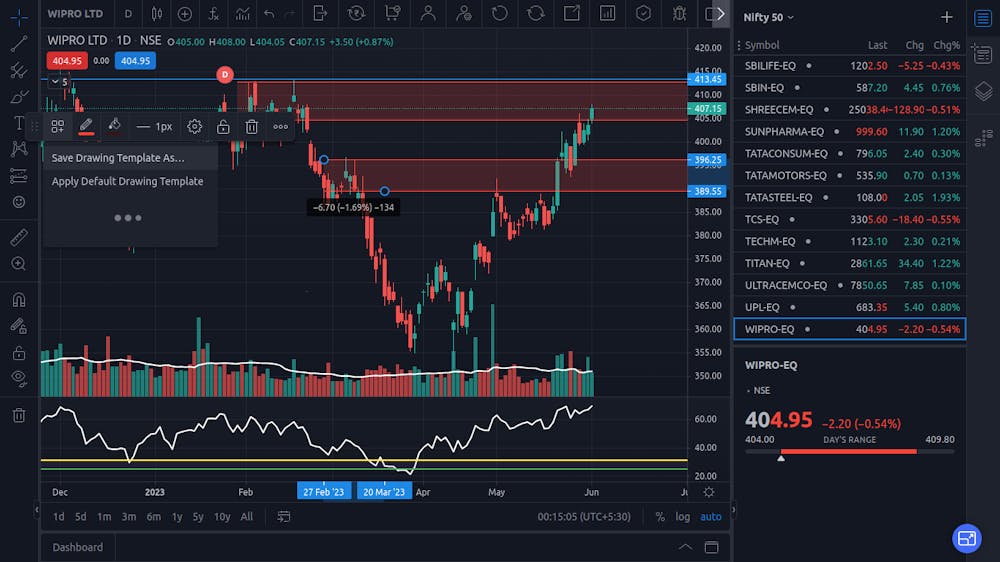Click the blue 404.95 buy button

point(135,61)
